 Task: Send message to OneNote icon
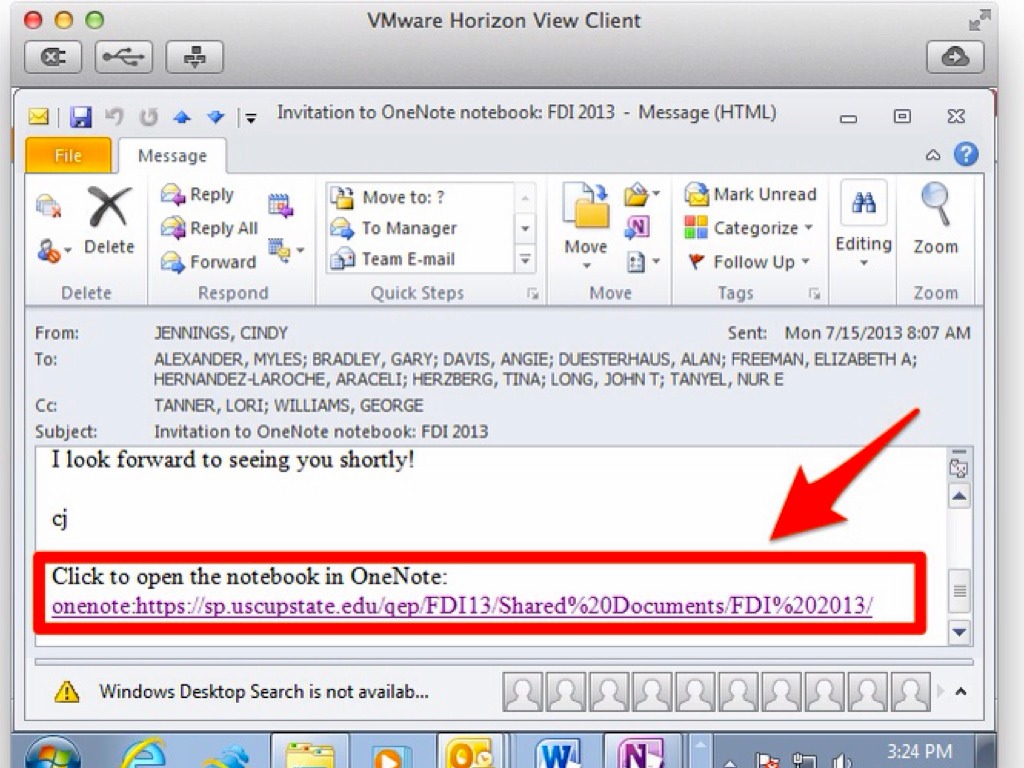(637, 228)
